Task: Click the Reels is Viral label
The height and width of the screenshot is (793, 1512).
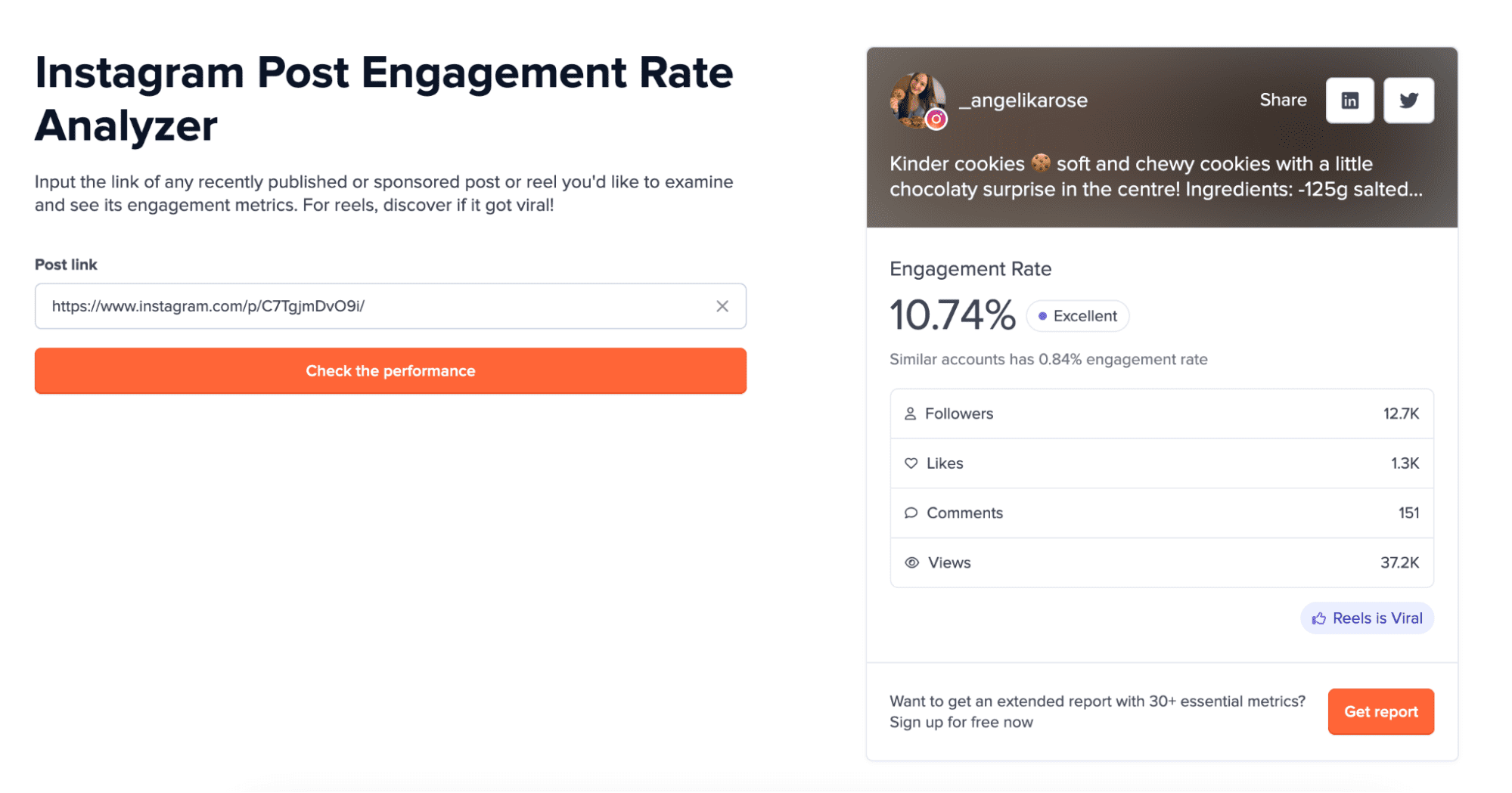Action: point(1377,618)
